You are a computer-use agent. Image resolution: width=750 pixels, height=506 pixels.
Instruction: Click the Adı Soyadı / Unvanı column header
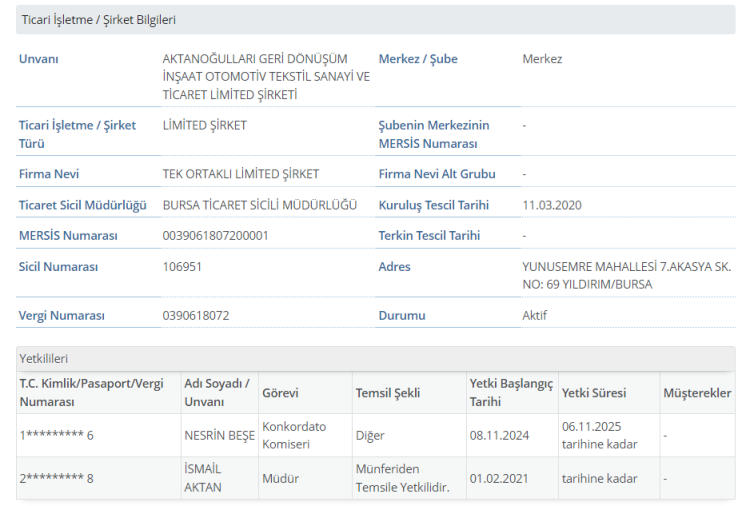(x=217, y=393)
